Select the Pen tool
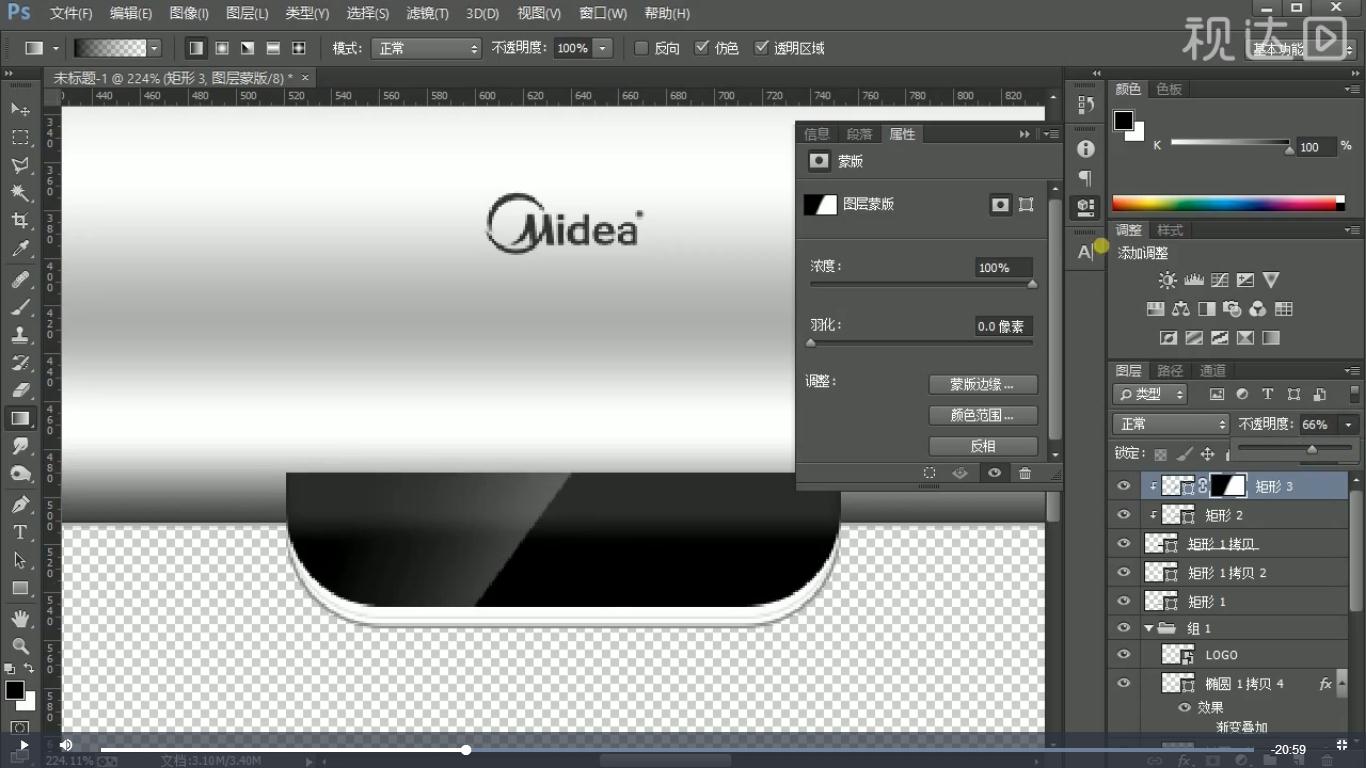Image resolution: width=1366 pixels, height=768 pixels. pyautogui.click(x=20, y=505)
